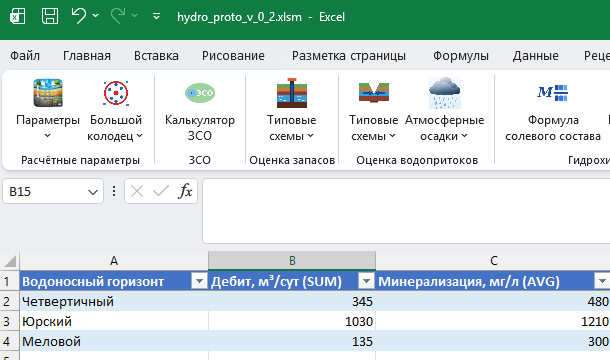Open filter for Дебит, м³/сут (SUM) column
The image size is (610, 360).
coord(366,281)
